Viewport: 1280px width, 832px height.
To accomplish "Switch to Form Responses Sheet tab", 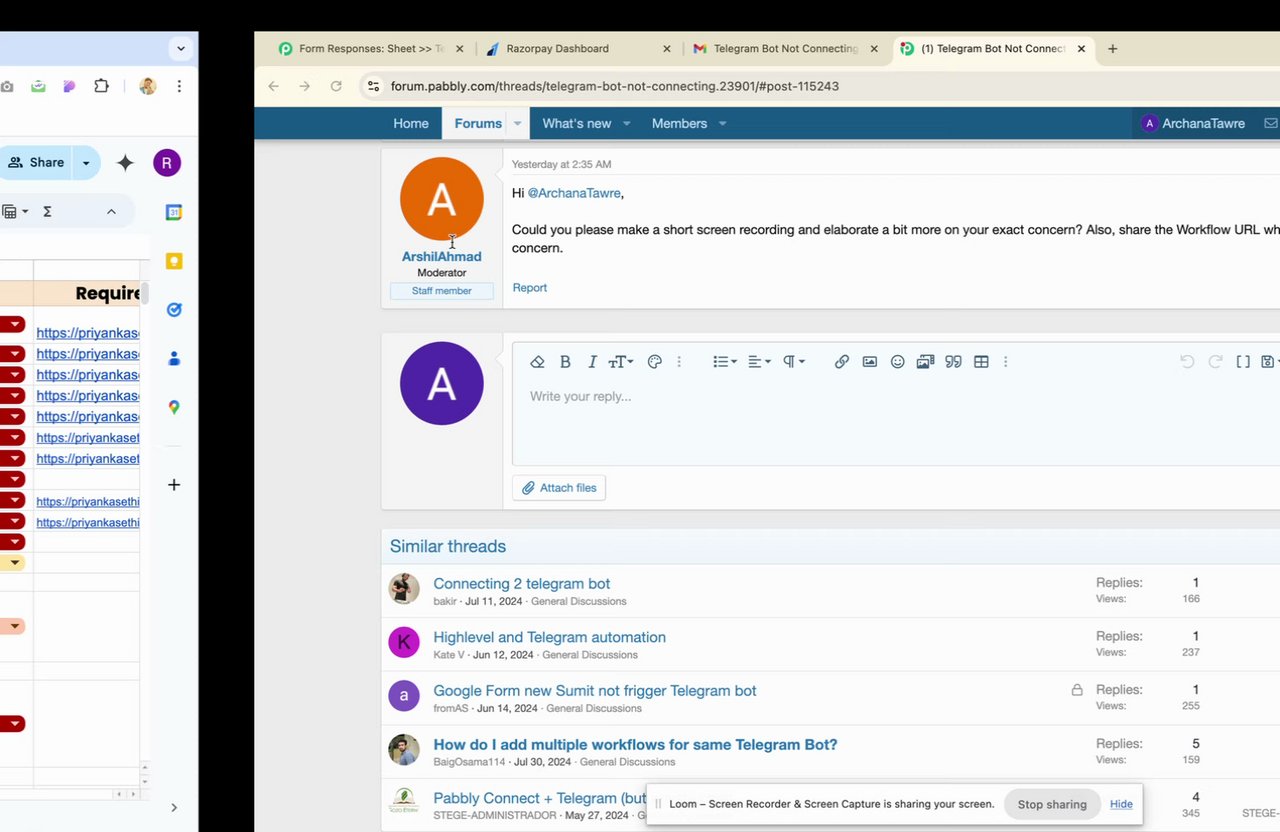I will (x=371, y=48).
